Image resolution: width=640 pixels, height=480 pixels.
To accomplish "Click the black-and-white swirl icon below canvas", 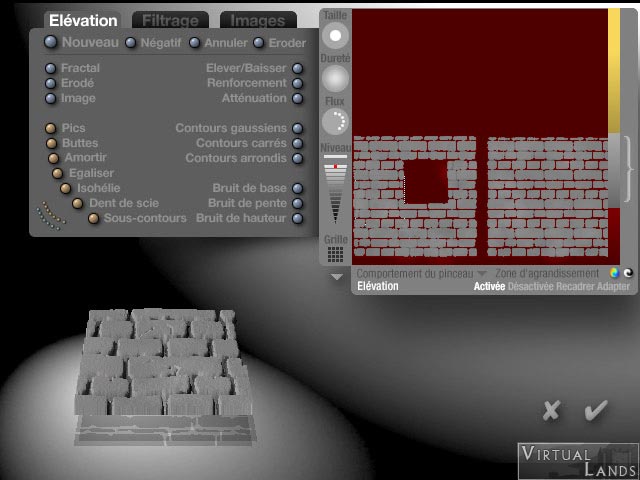I will (628, 273).
